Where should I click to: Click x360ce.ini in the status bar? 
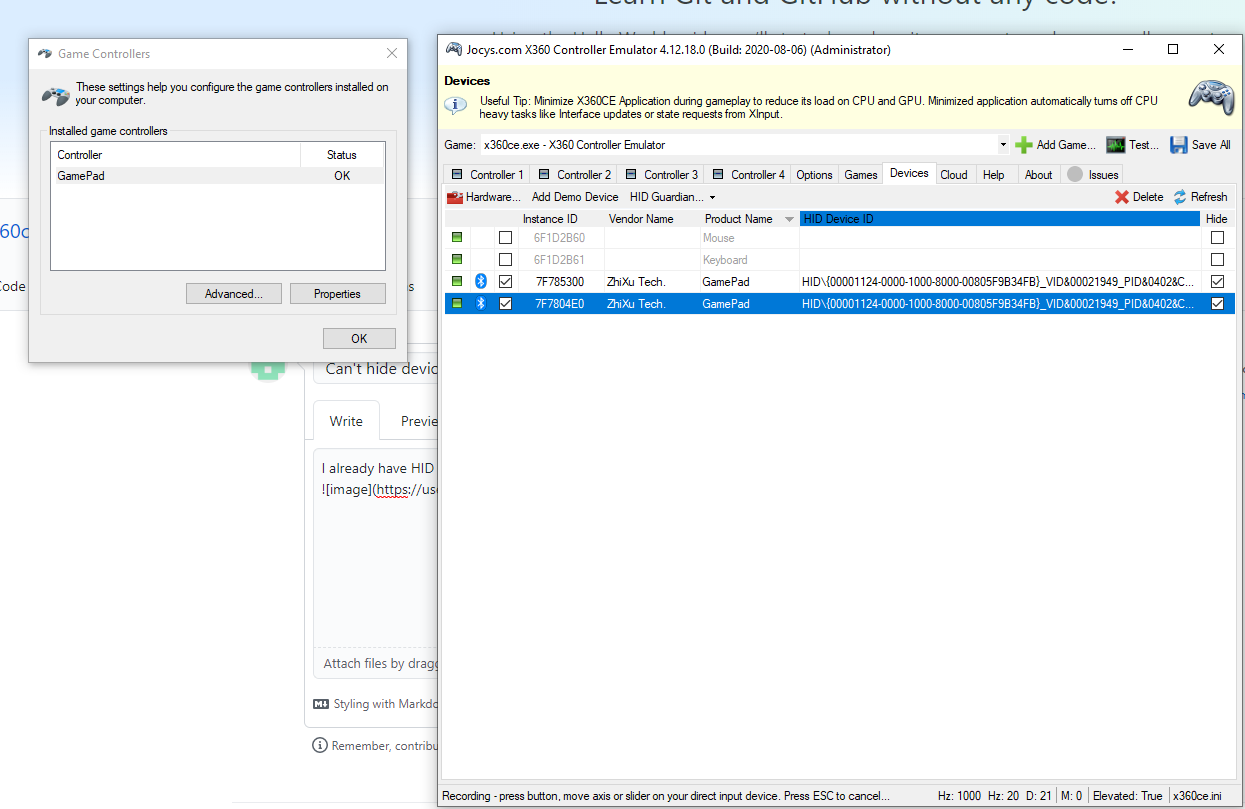pyautogui.click(x=1198, y=796)
